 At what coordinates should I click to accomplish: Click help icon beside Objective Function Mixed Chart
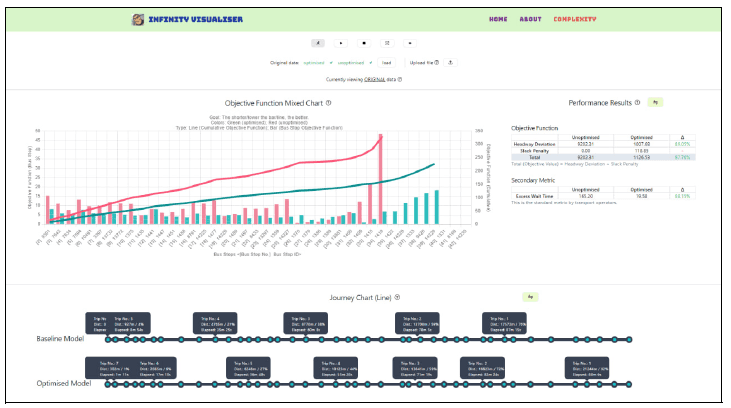point(329,102)
